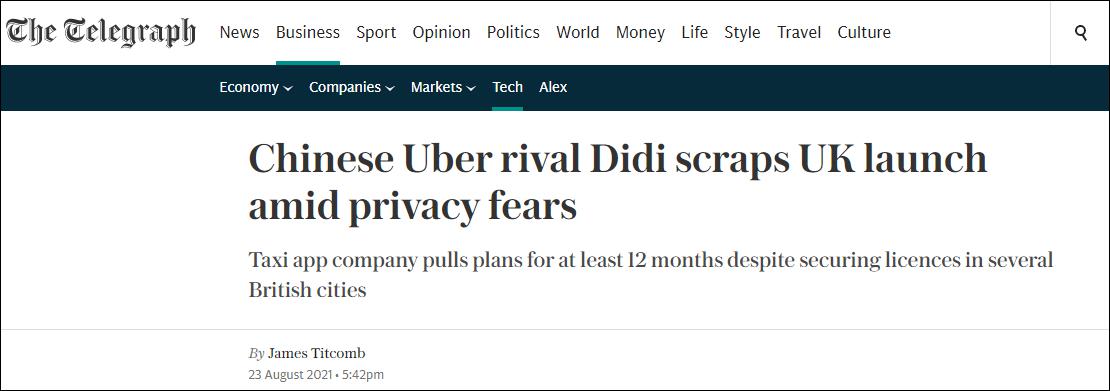The image size is (1110, 391).
Task: Open author James Titcomb's profile
Action: click(x=316, y=353)
